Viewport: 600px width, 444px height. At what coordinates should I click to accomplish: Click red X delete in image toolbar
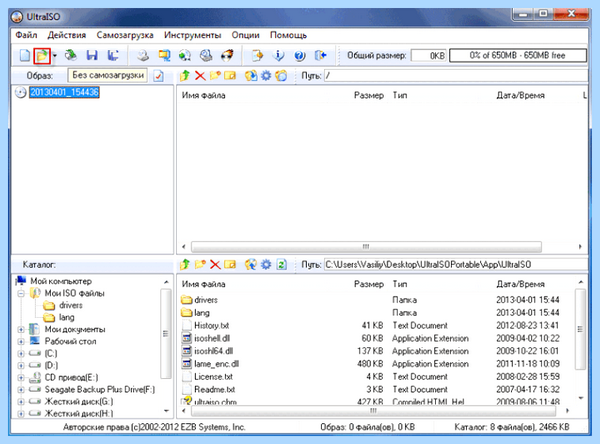[200, 75]
